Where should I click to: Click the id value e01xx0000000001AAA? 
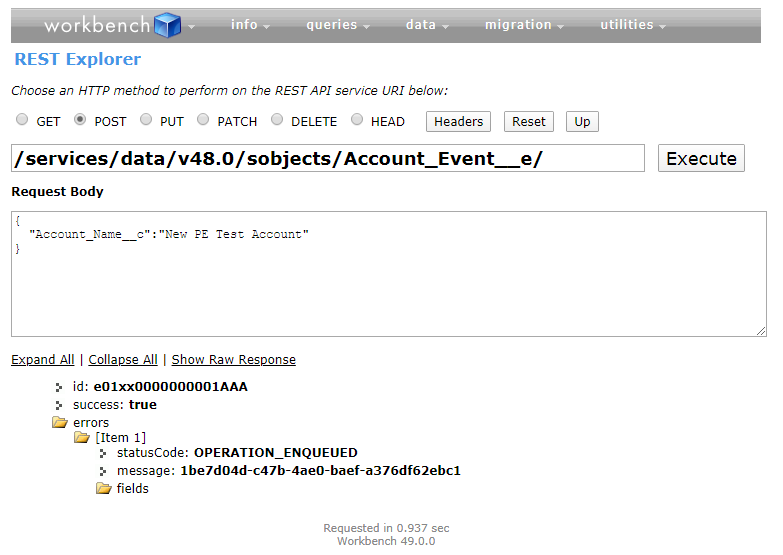pos(170,387)
